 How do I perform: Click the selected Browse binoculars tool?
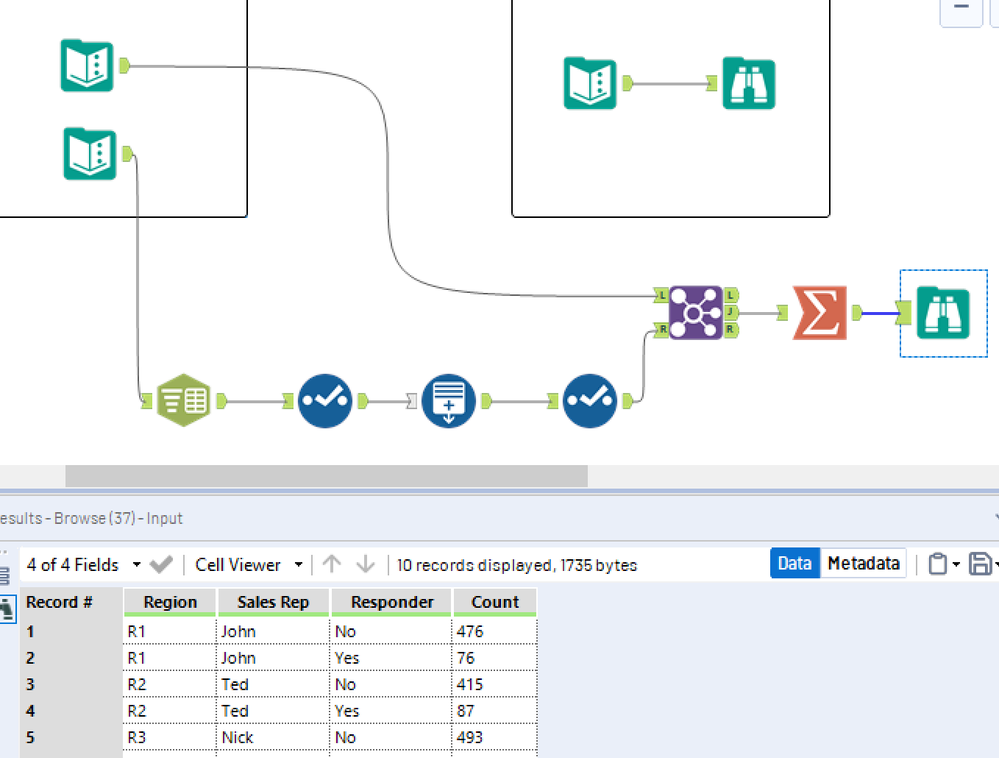pos(944,313)
